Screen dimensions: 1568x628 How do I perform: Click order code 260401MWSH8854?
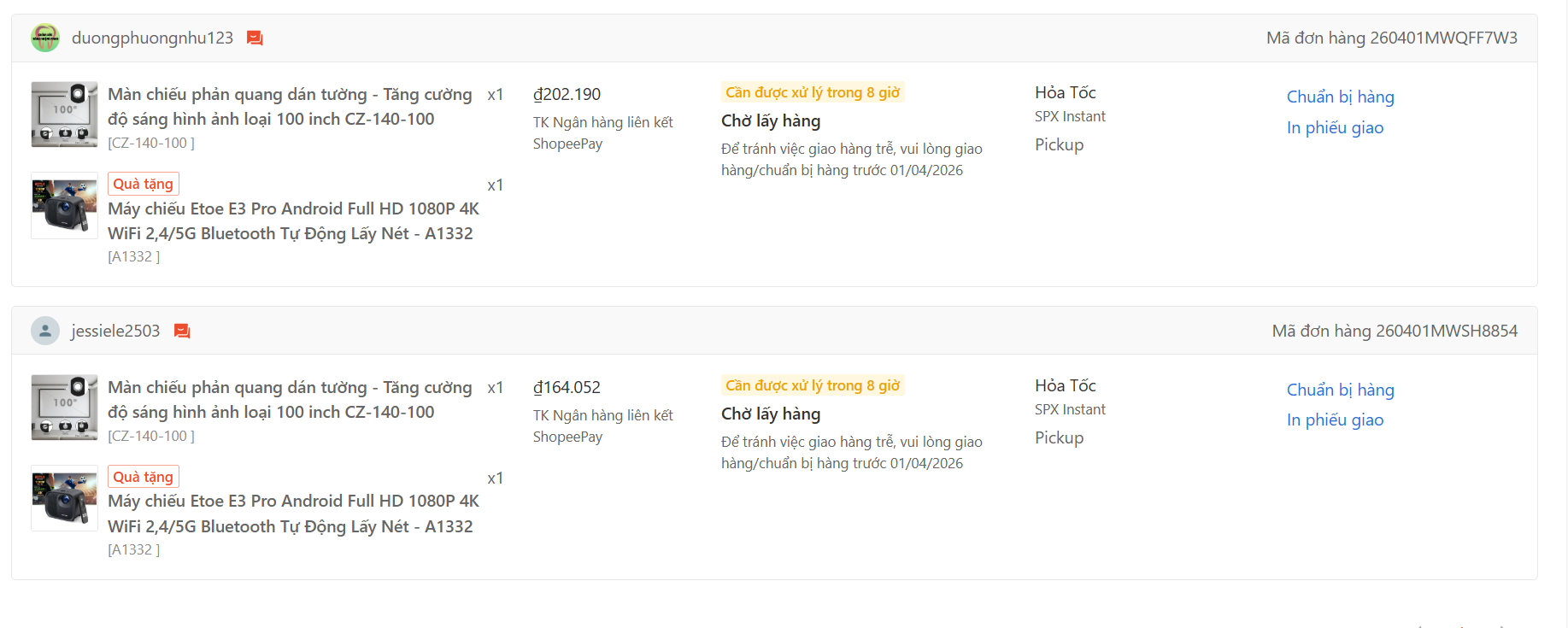(1447, 331)
